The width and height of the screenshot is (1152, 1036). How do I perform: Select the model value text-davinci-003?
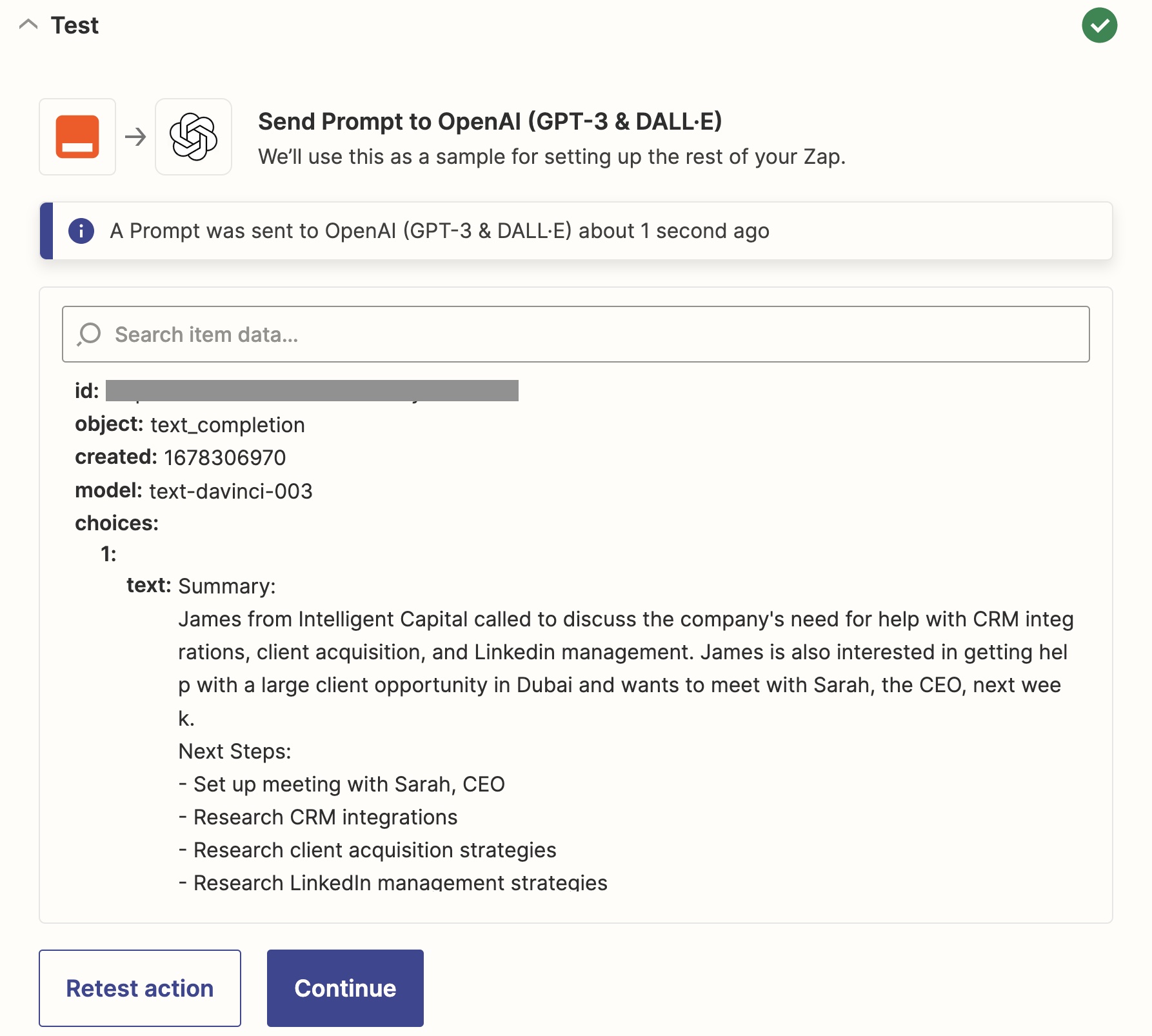[230, 491]
